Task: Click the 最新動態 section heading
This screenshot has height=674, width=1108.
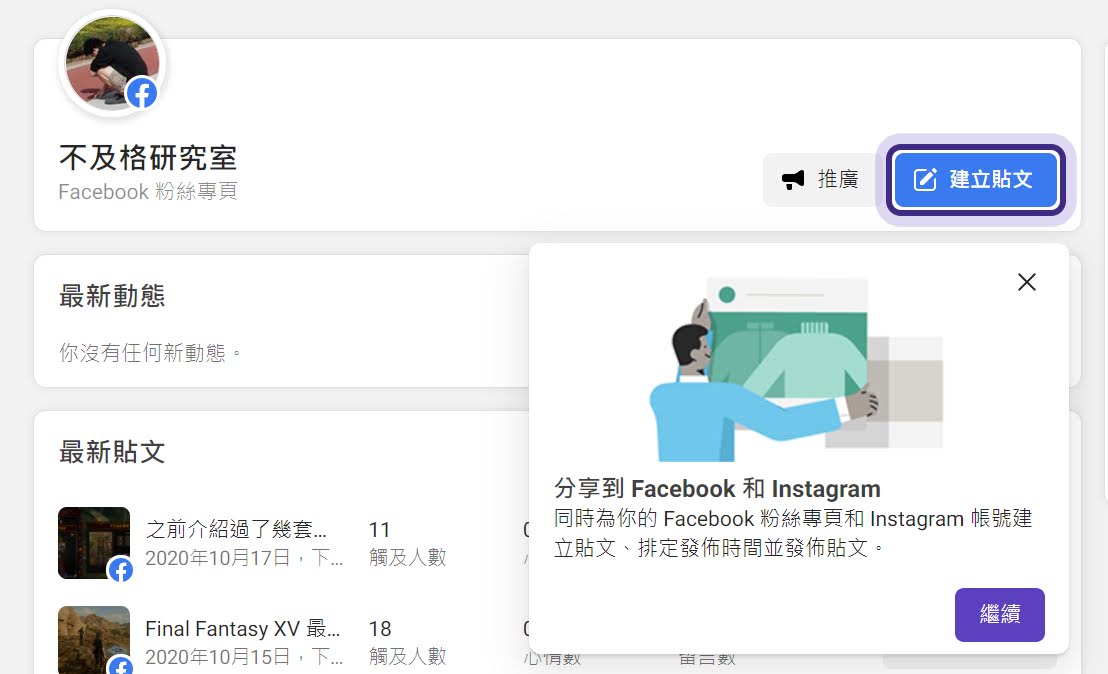Action: point(112,295)
